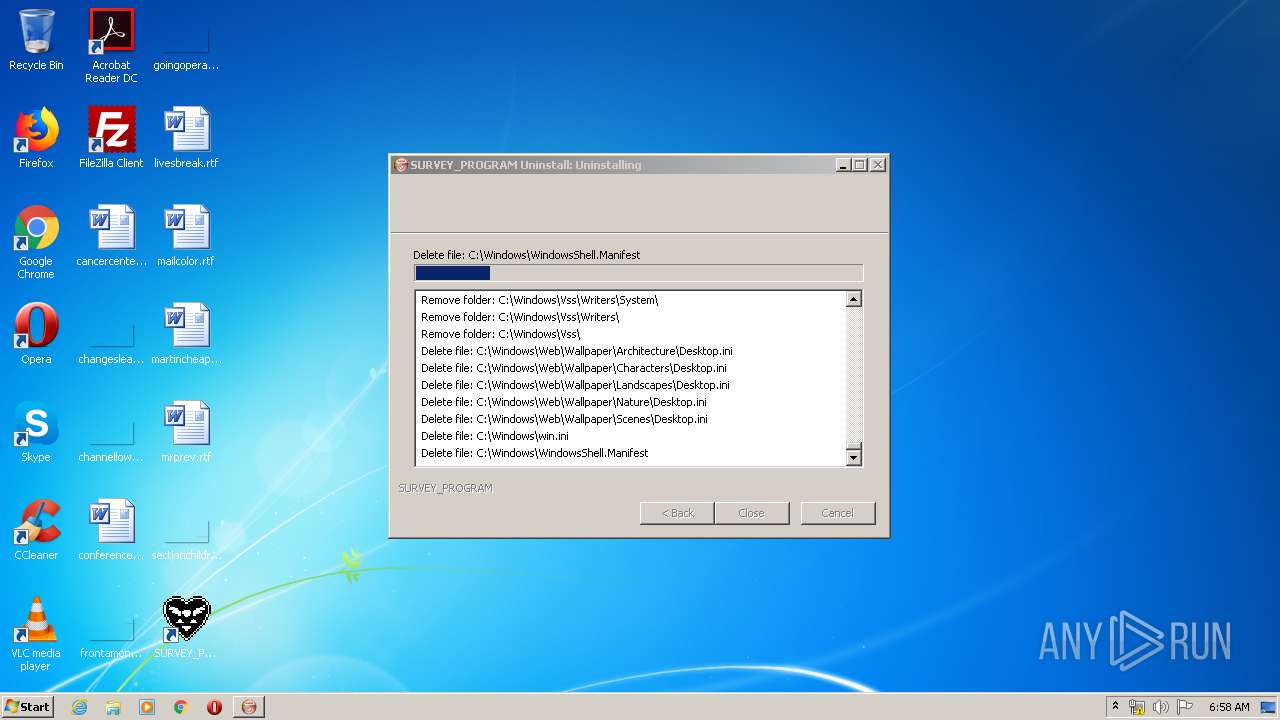Select log row for Architecture\Desktop.ini

(631, 351)
